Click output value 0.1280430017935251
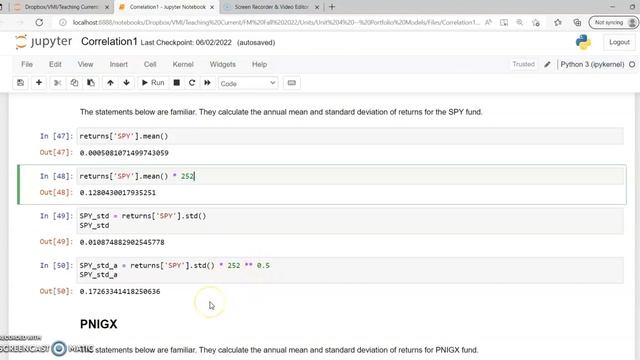 [118, 193]
